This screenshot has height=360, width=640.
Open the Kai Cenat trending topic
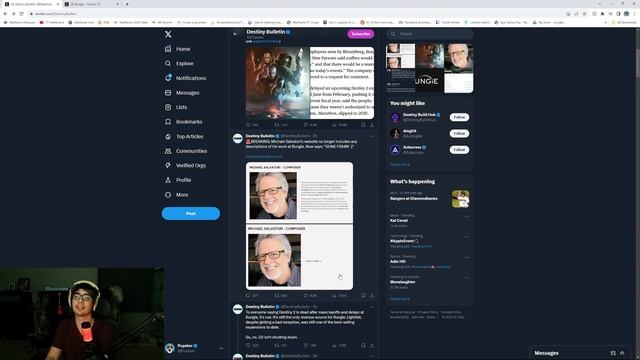(429, 220)
